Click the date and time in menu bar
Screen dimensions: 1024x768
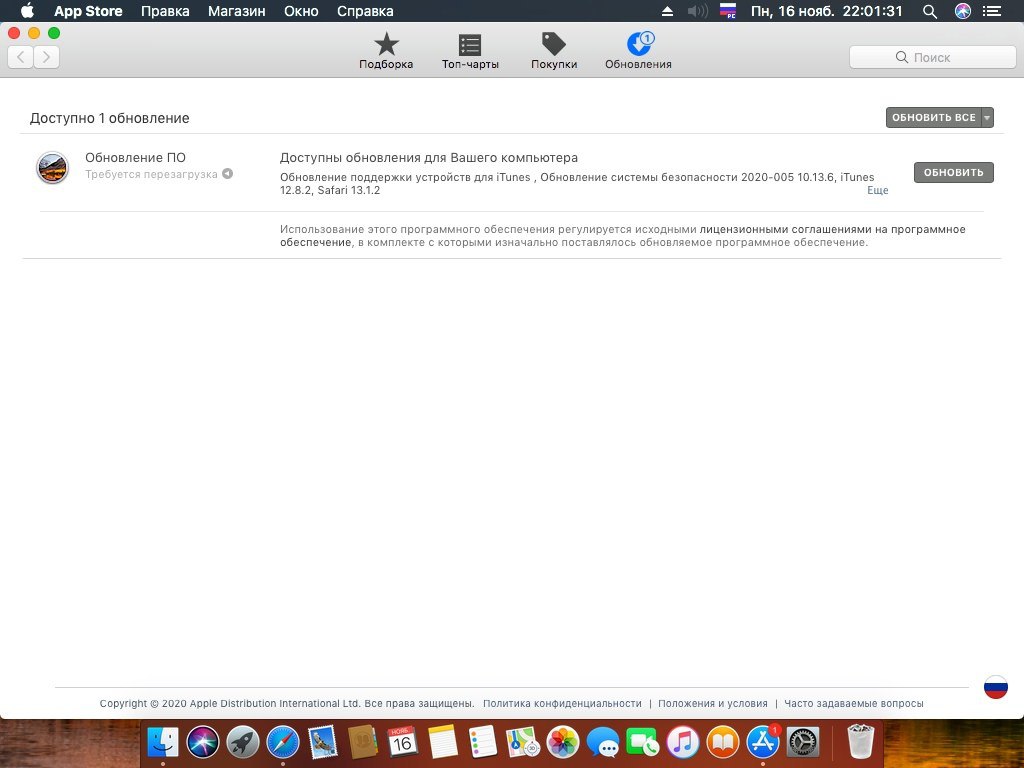coord(827,11)
